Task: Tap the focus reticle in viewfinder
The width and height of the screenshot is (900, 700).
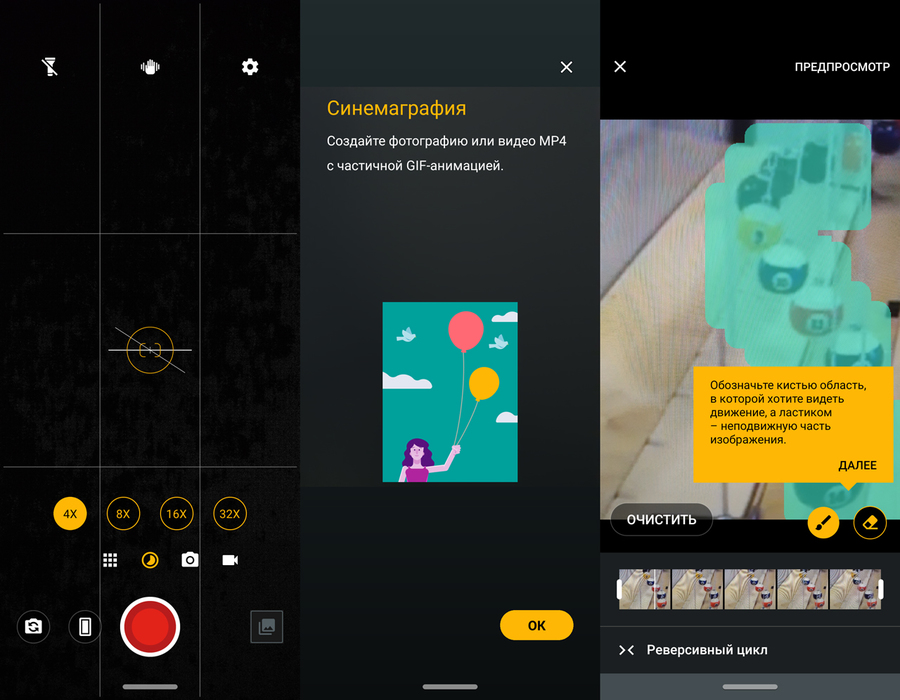Action: click(150, 350)
